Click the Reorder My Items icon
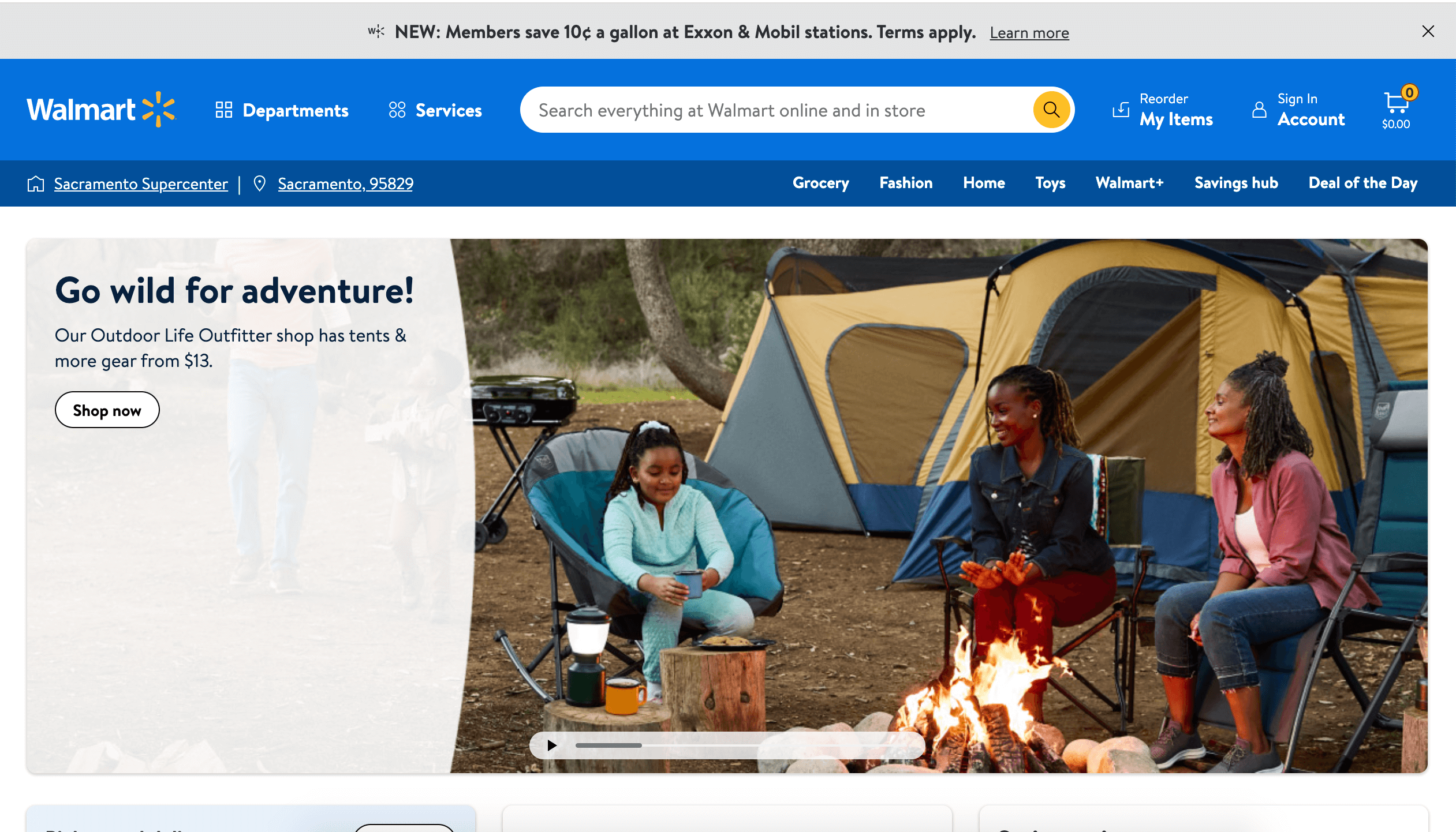1456x832 pixels. click(1121, 109)
